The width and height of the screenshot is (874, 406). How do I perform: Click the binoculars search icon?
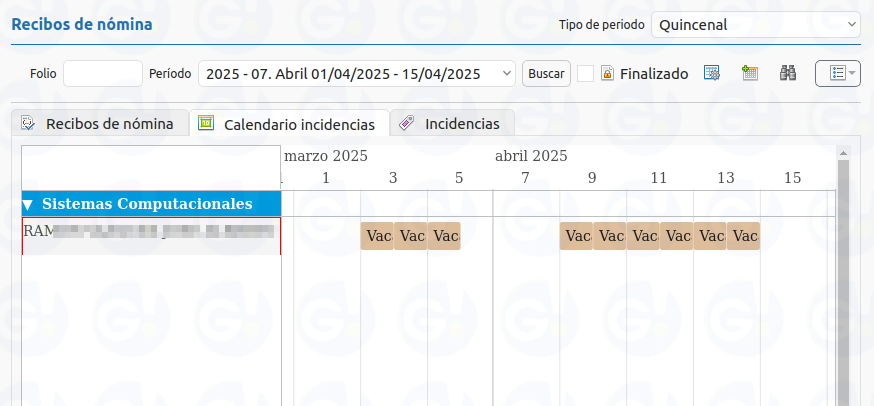pos(788,73)
